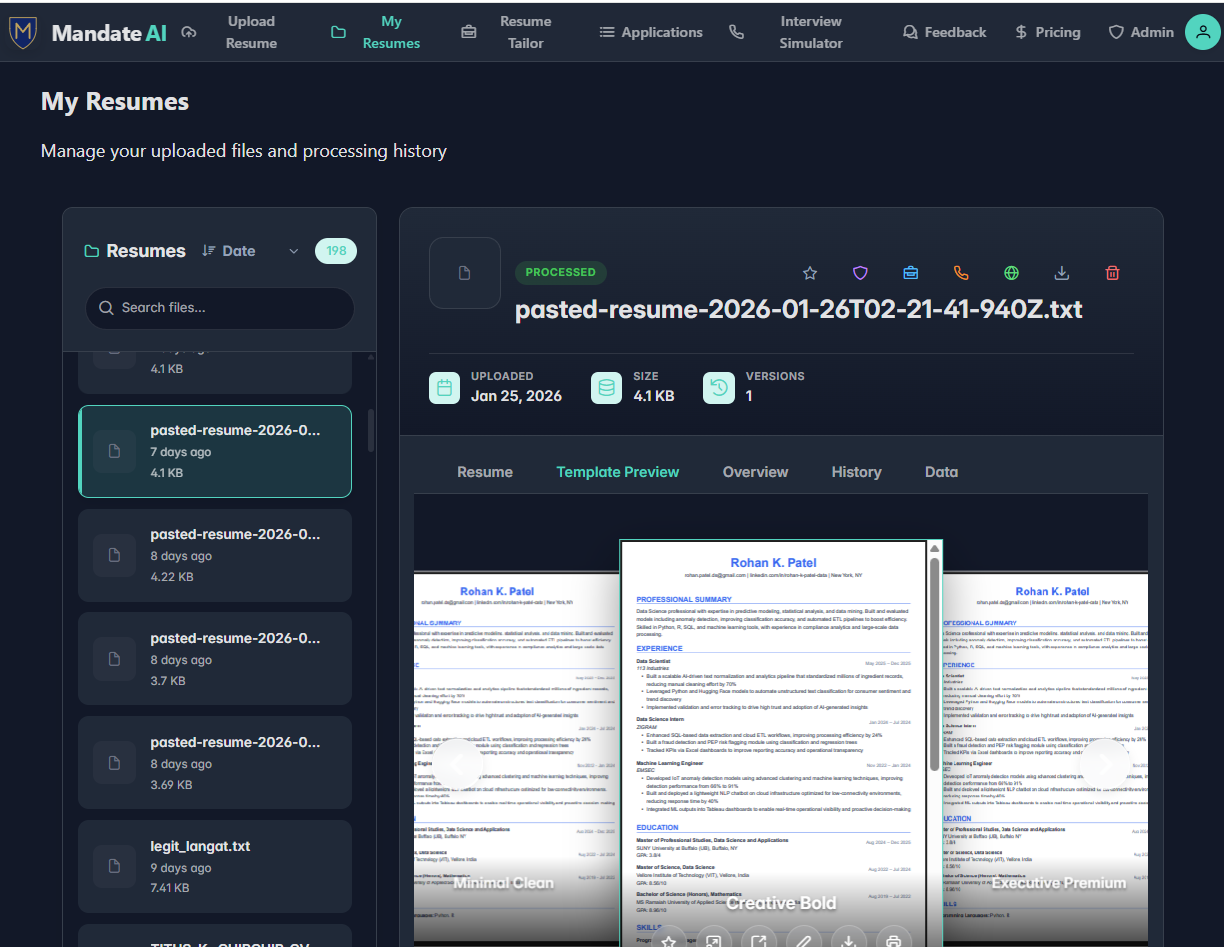Navigate to the Applications section
1224x947 pixels.
tap(651, 31)
